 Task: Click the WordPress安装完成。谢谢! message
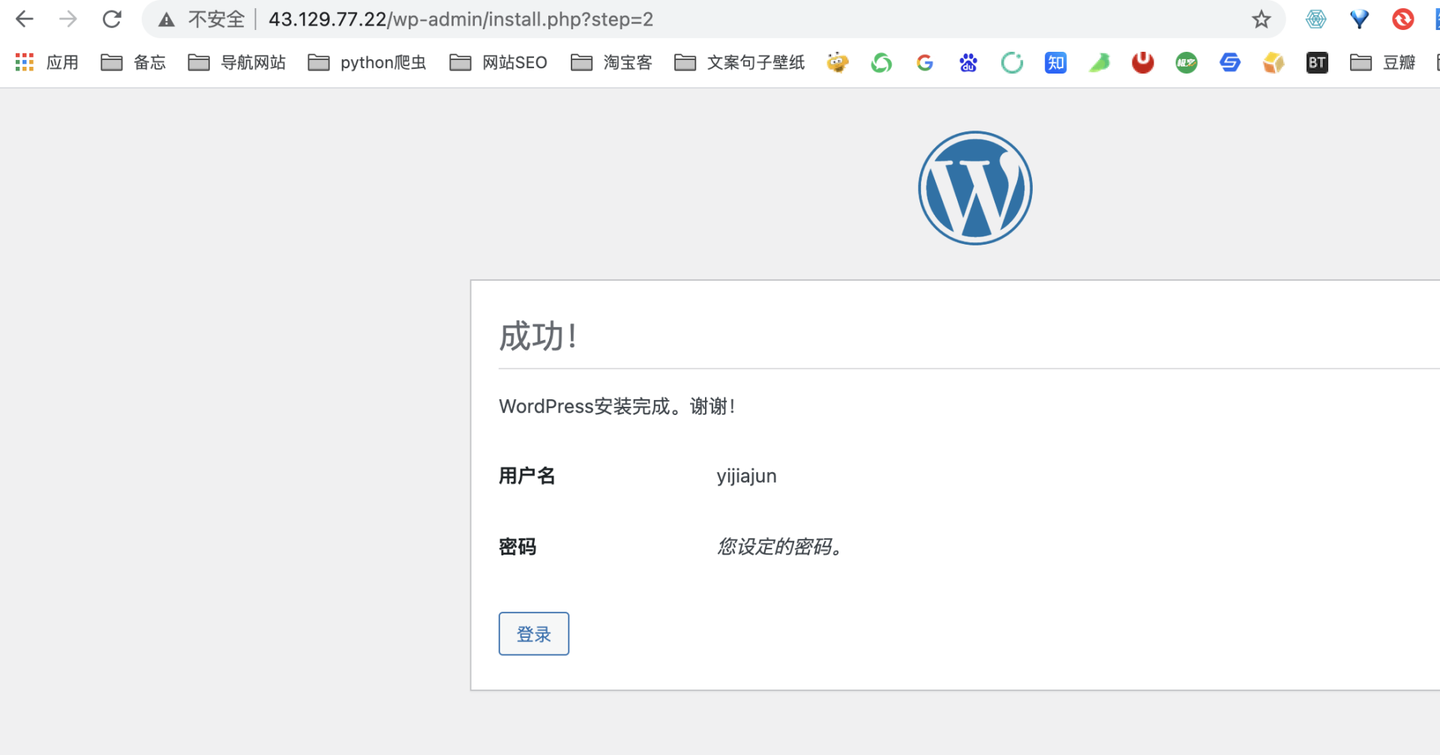[617, 406]
